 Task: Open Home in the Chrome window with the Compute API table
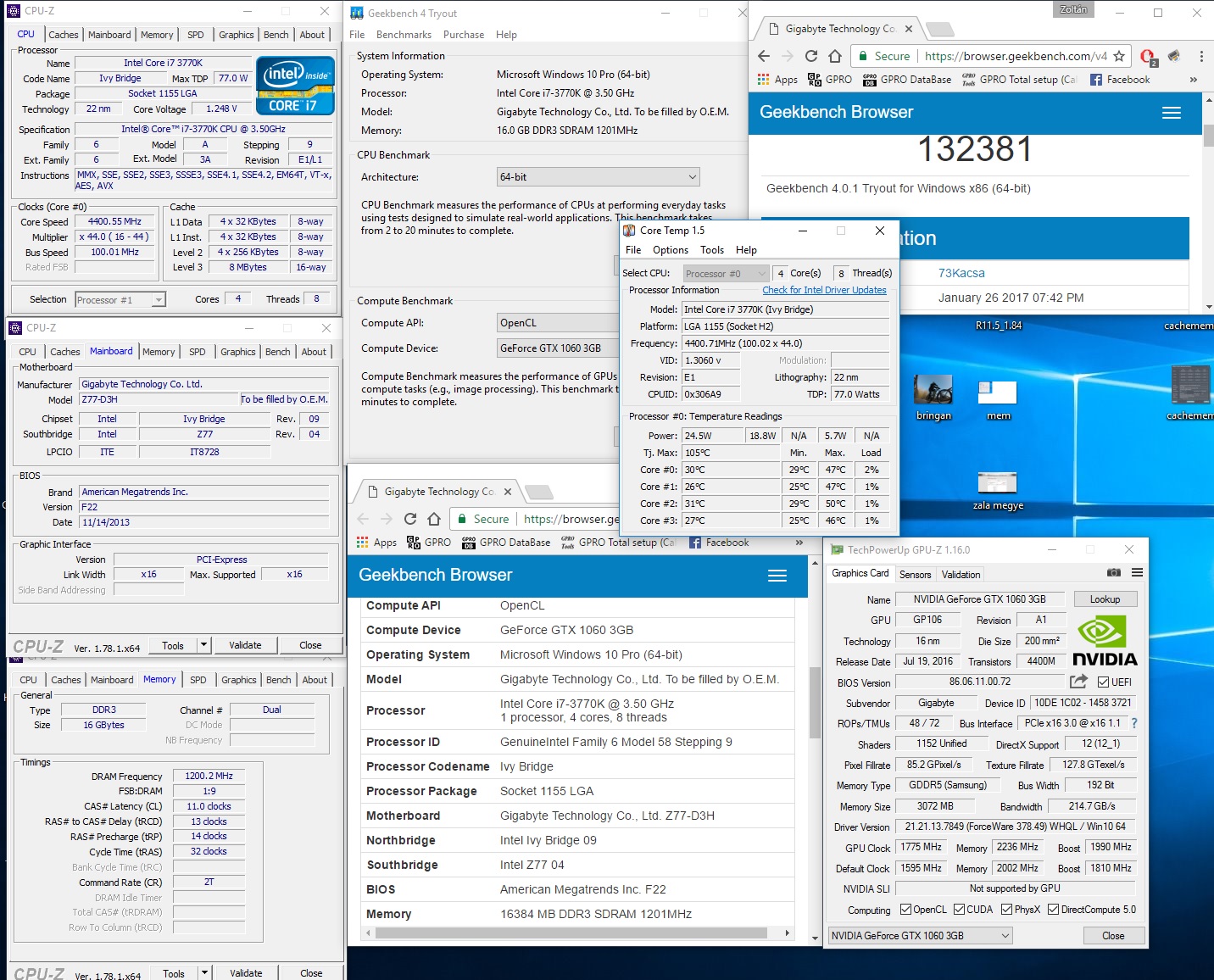coord(434,519)
